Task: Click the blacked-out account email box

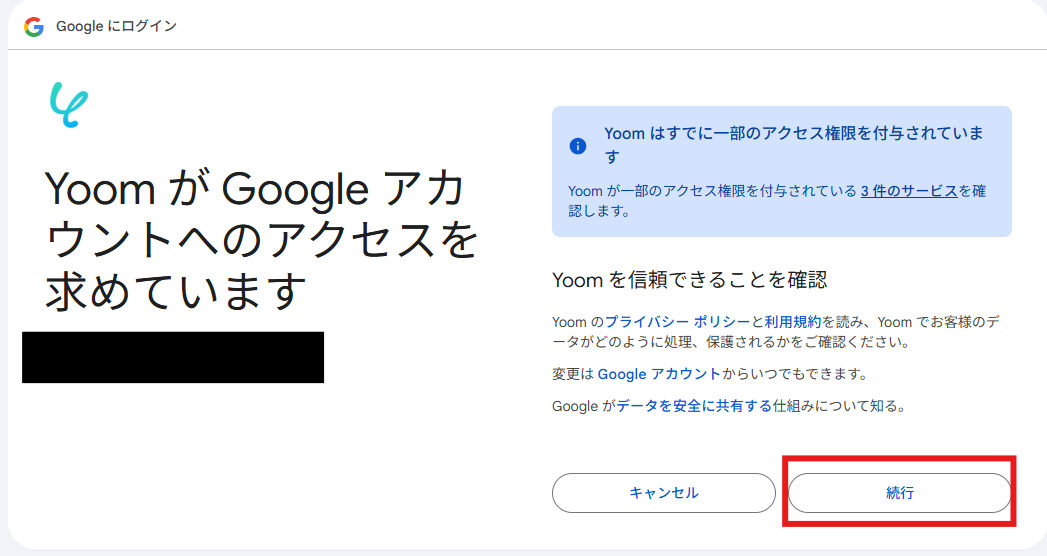Action: [172, 357]
